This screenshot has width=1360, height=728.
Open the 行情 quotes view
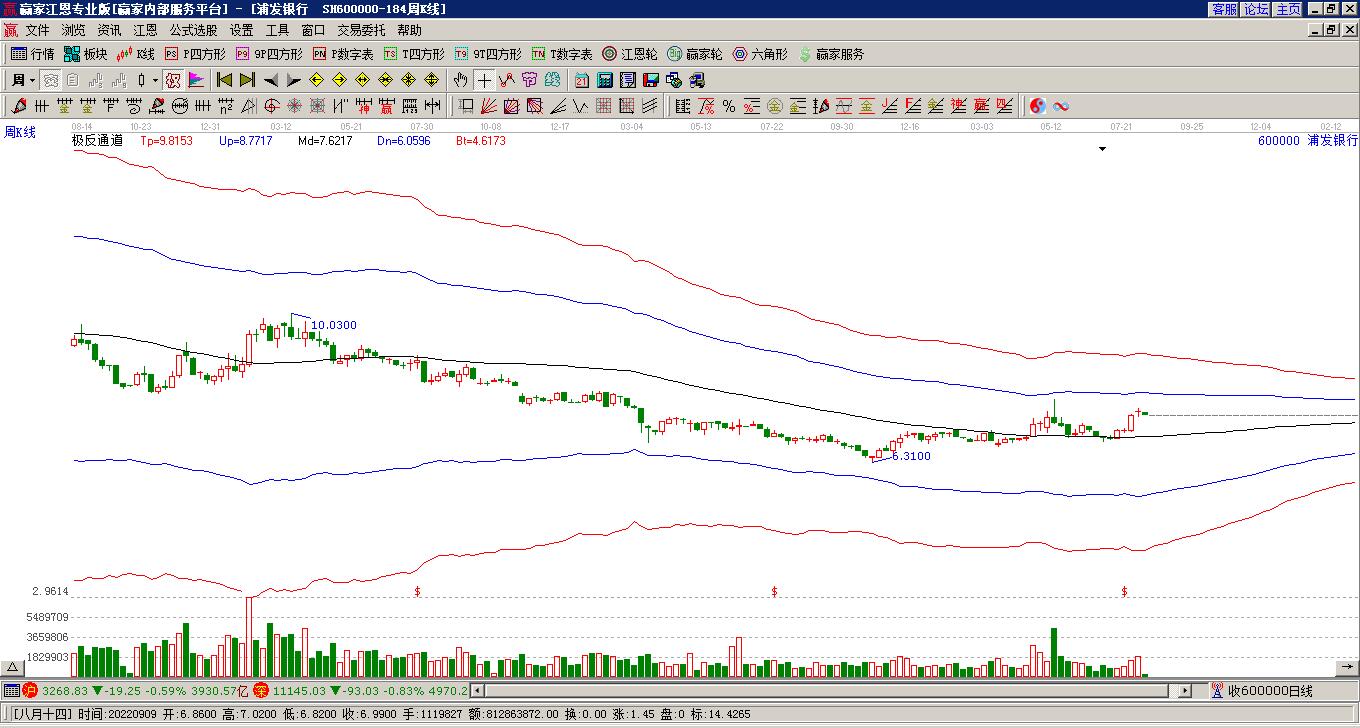(x=33, y=54)
